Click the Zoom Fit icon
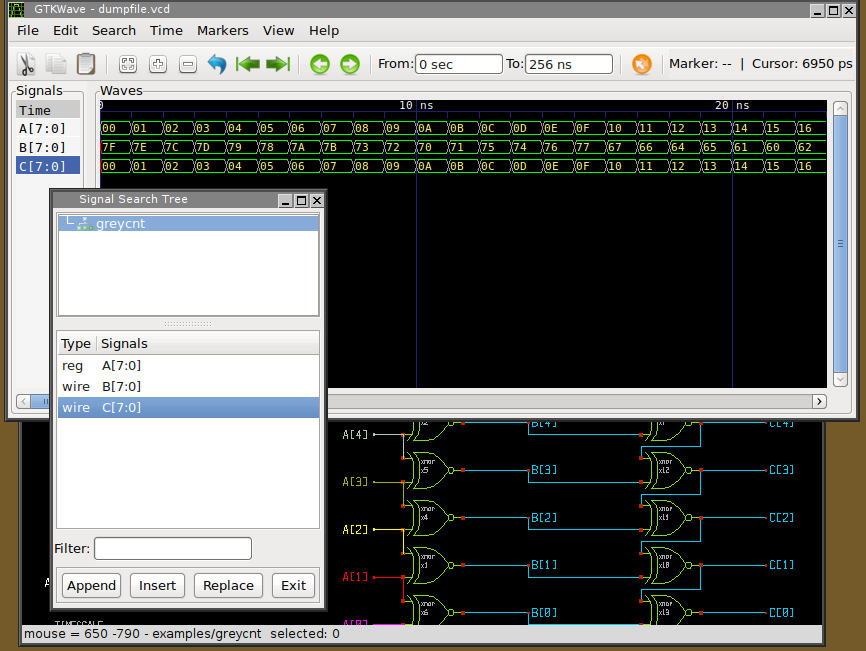Image resolution: width=866 pixels, height=651 pixels. [x=127, y=64]
